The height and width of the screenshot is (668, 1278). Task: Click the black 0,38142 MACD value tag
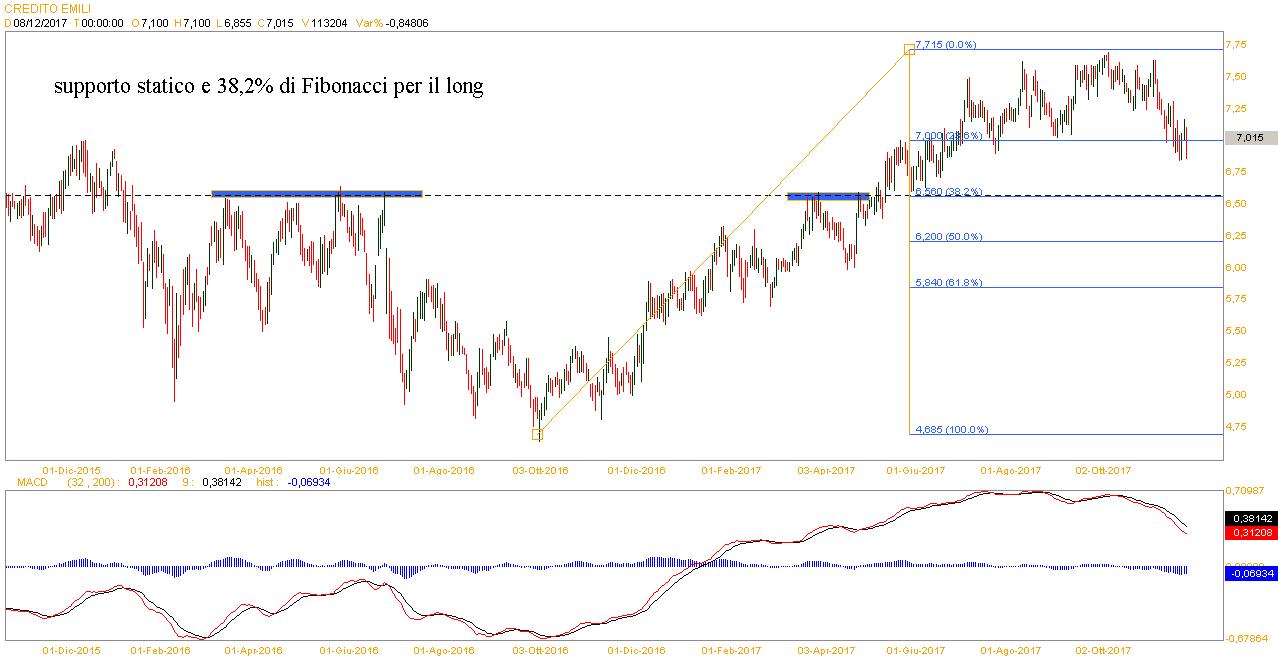(x=1250, y=519)
